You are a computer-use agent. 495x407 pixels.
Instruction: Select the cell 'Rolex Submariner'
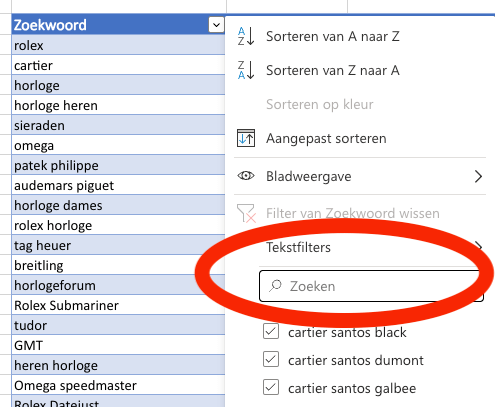click(118, 305)
